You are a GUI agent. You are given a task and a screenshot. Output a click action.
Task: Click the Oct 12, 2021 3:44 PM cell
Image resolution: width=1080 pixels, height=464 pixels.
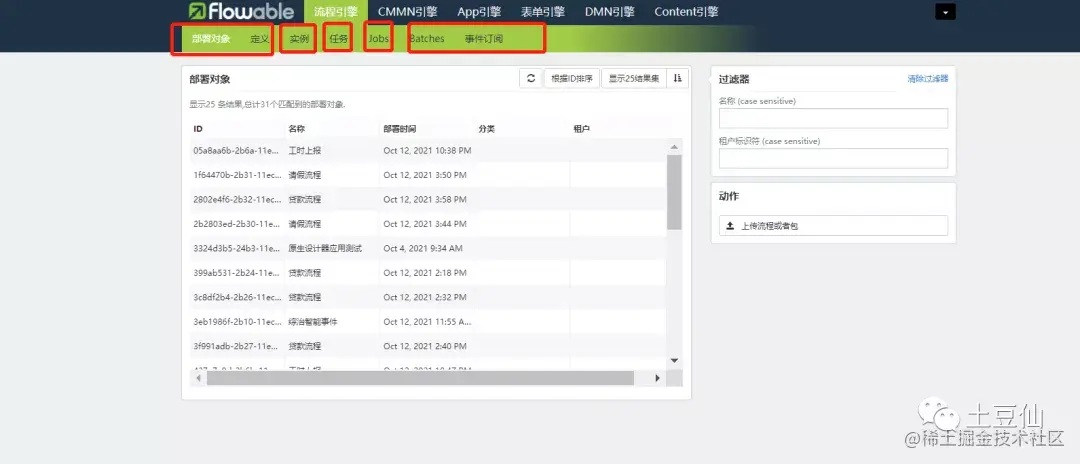[427, 224]
